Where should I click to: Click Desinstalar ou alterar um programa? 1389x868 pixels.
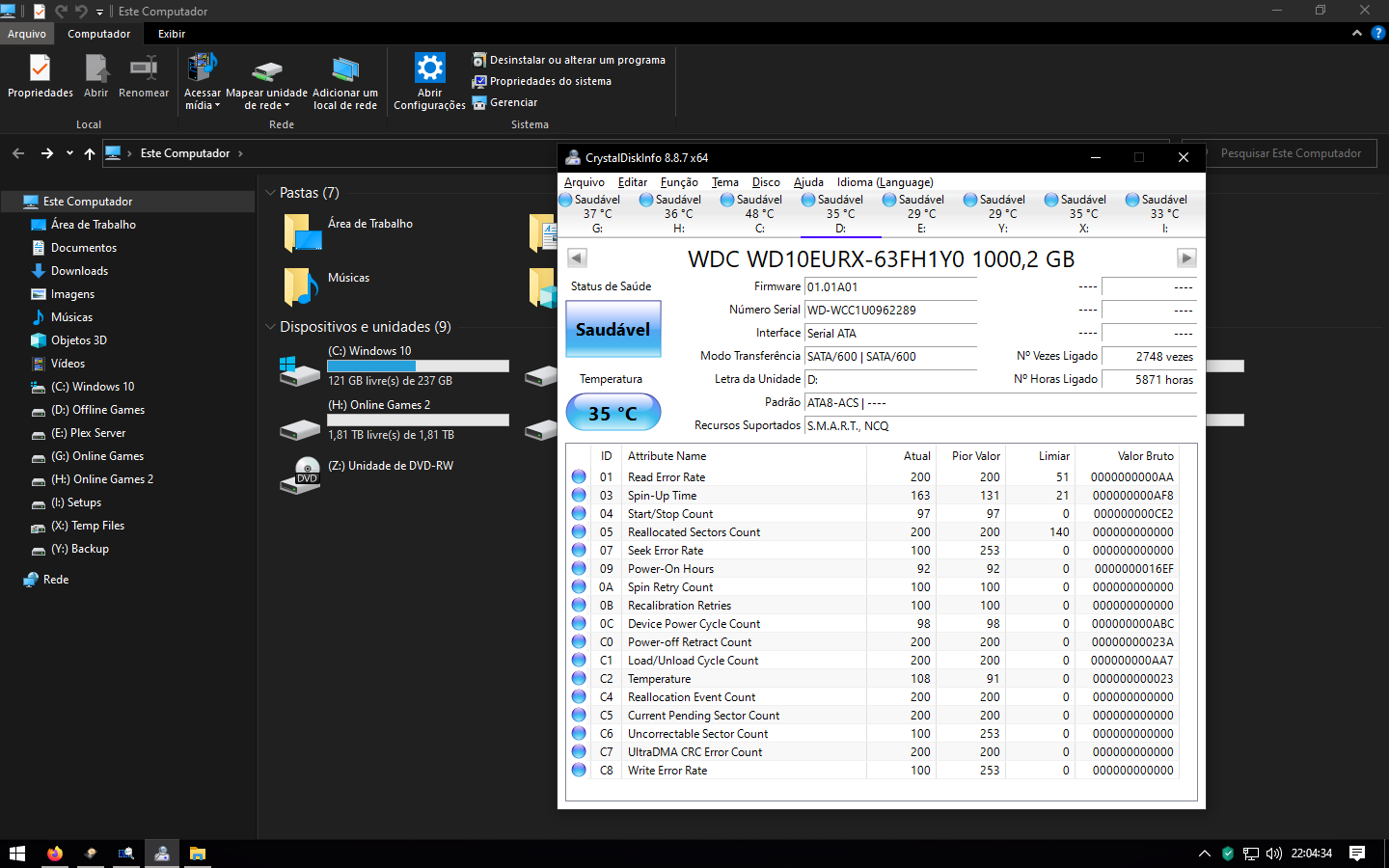(x=569, y=60)
